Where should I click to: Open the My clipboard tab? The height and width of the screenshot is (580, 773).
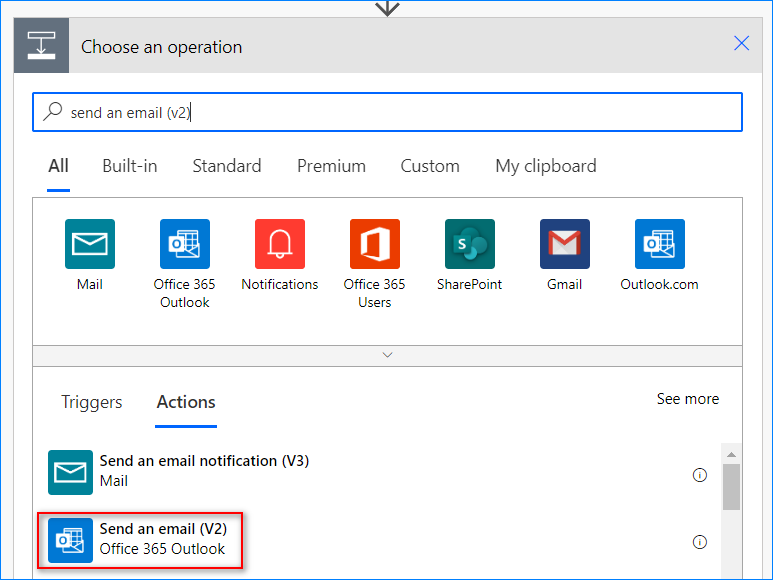coord(546,166)
